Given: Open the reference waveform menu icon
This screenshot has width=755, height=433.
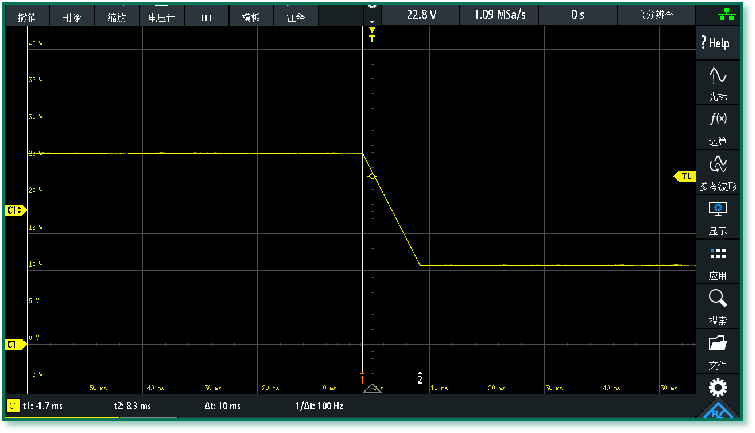Looking at the screenshot, I should coord(717,170).
